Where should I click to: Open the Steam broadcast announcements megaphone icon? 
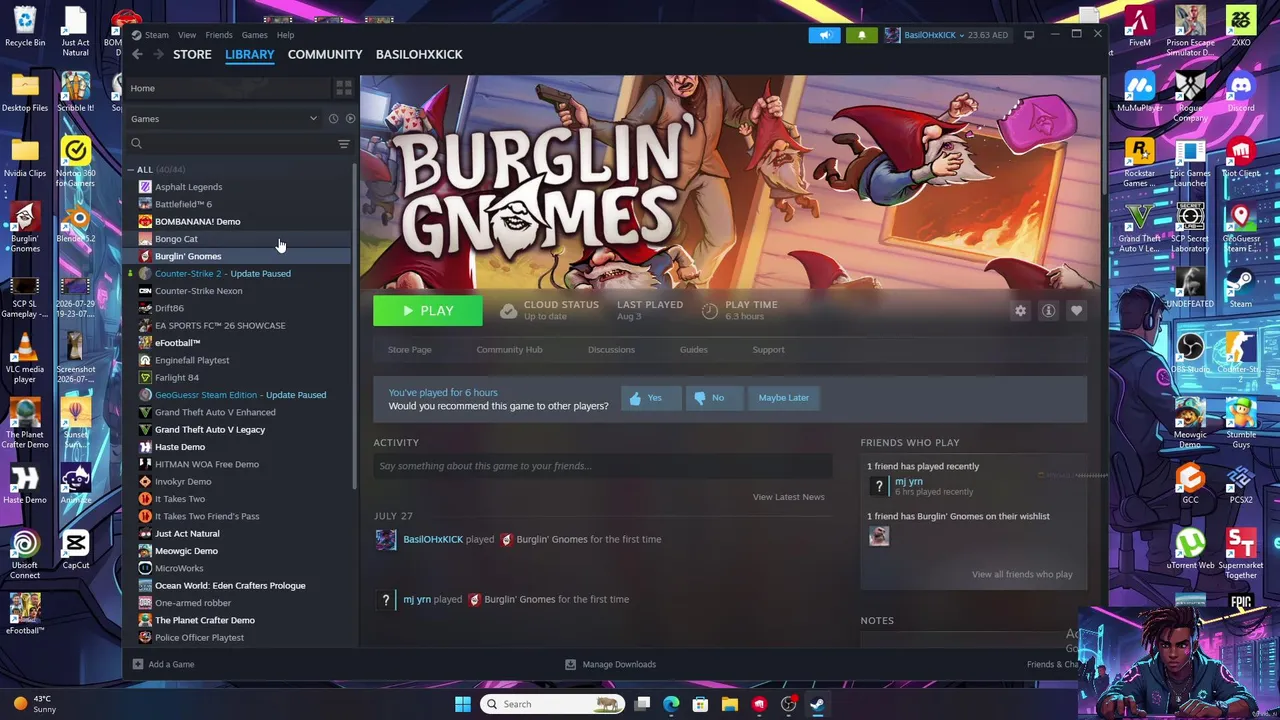(825, 35)
